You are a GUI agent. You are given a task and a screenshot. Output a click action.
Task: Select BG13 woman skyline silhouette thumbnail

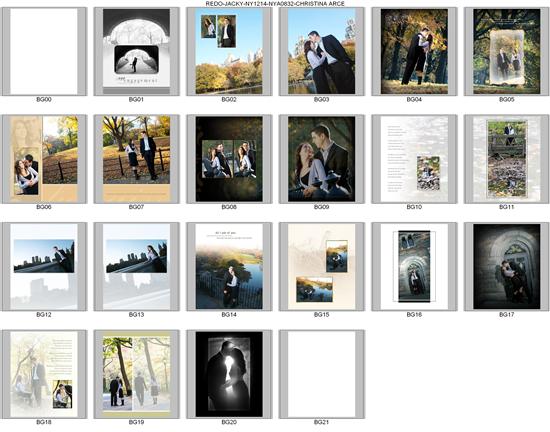pyautogui.click(x=136, y=266)
